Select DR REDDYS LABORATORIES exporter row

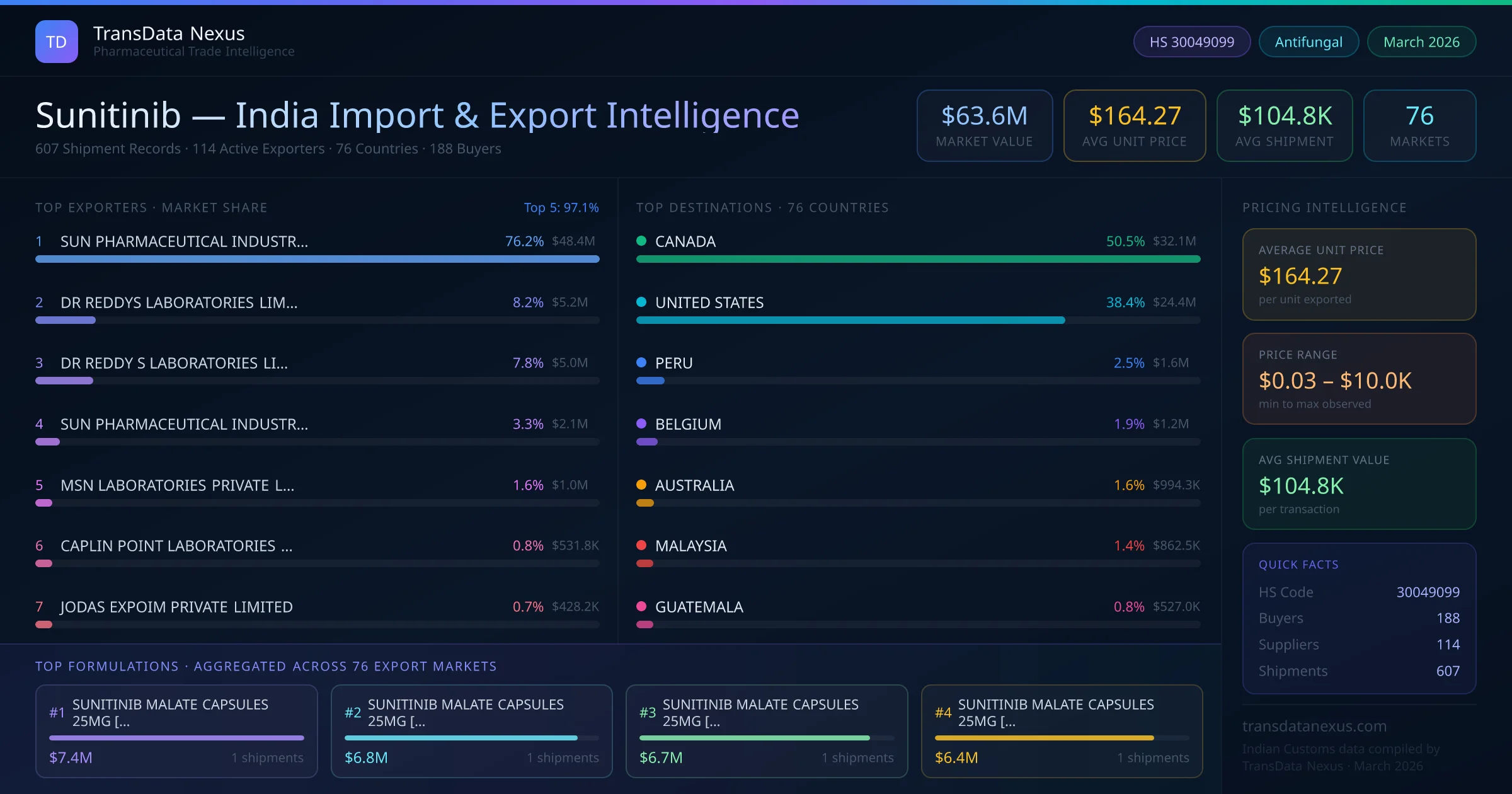pos(179,302)
